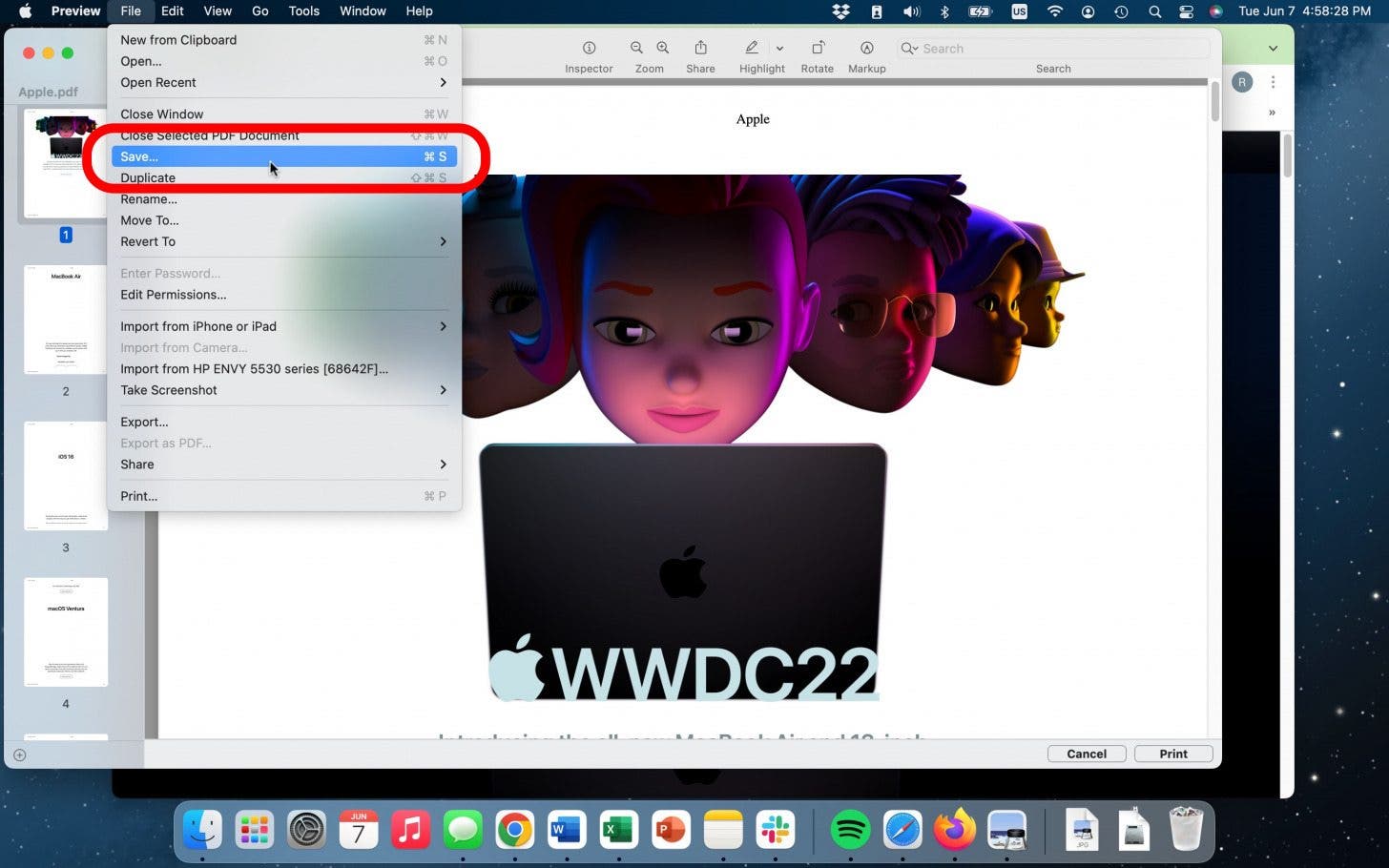The height and width of the screenshot is (868, 1389).
Task: Choose Open... in File menu
Action: 283,61
